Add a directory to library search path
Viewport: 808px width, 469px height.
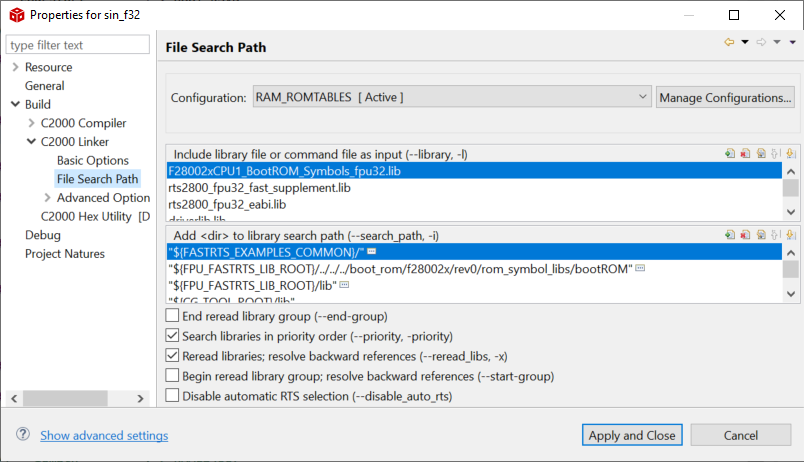click(x=731, y=234)
